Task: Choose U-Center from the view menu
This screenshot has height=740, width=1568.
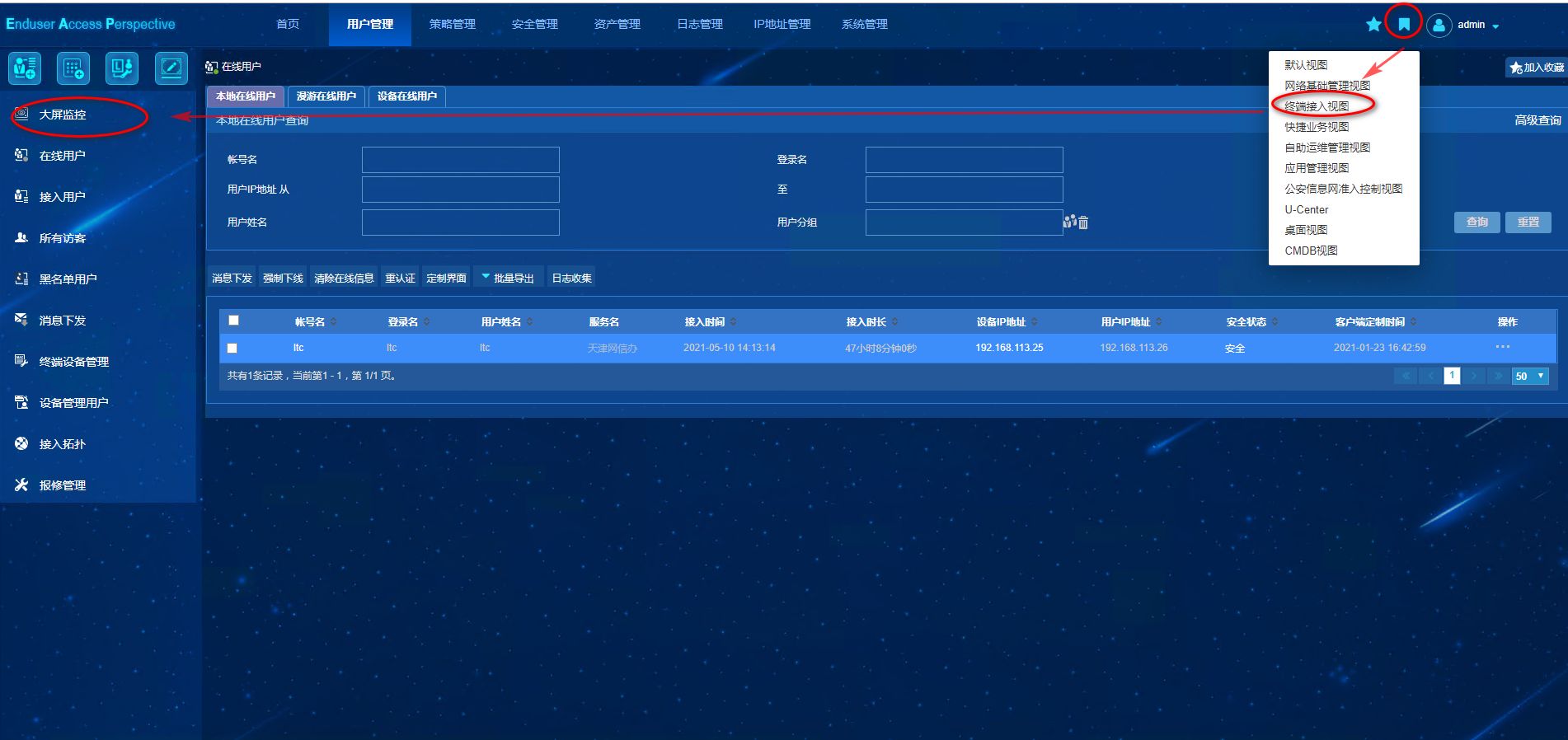Action: tap(1307, 209)
